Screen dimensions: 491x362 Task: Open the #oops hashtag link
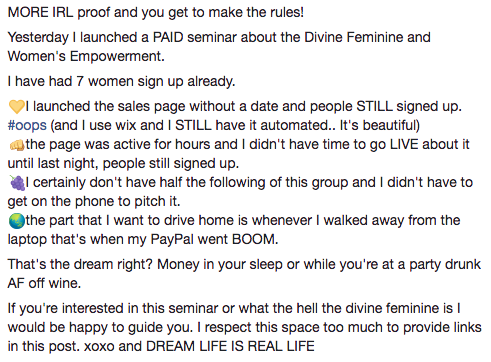[27, 126]
